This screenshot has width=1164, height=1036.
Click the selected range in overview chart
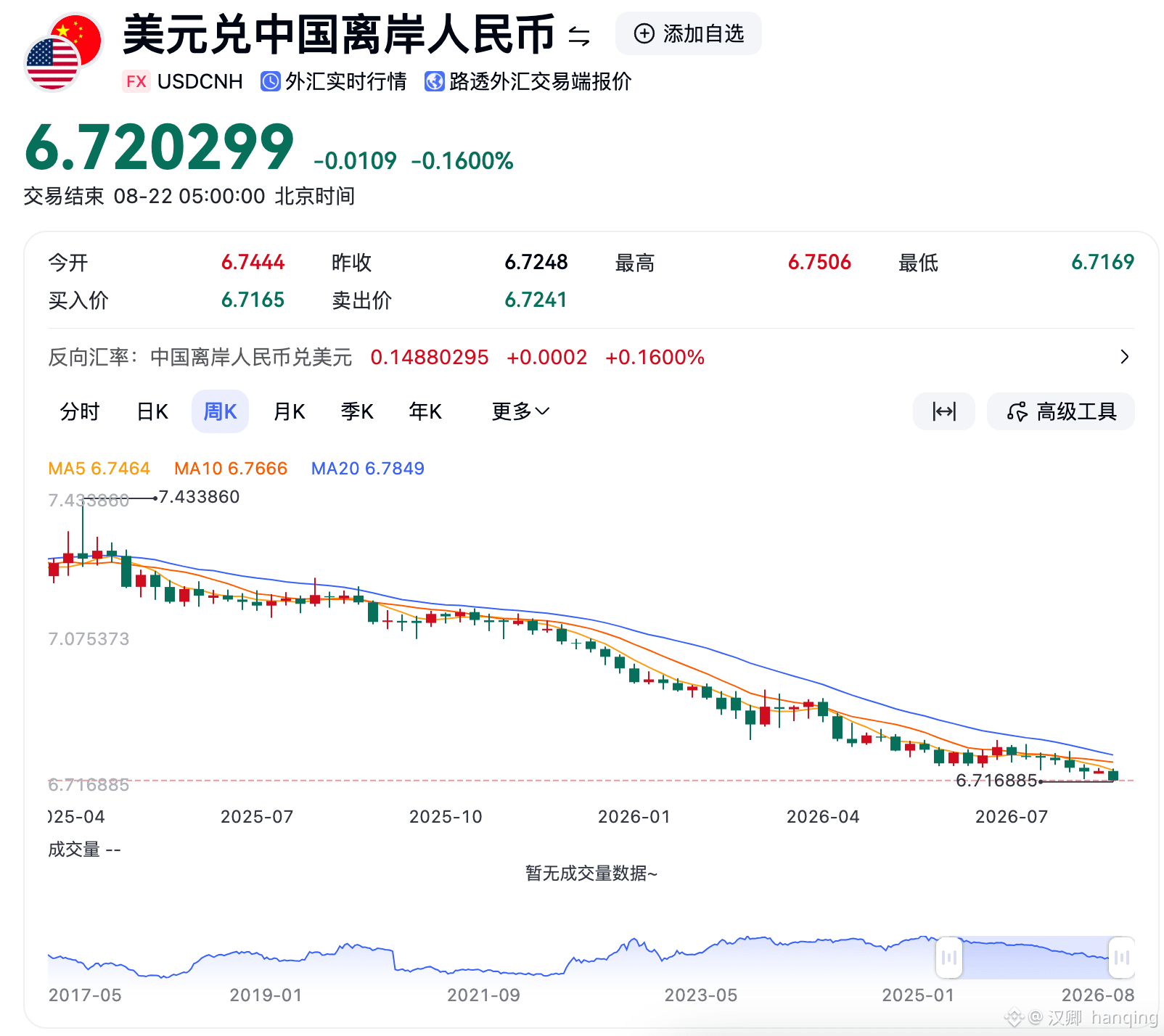coord(1035,958)
